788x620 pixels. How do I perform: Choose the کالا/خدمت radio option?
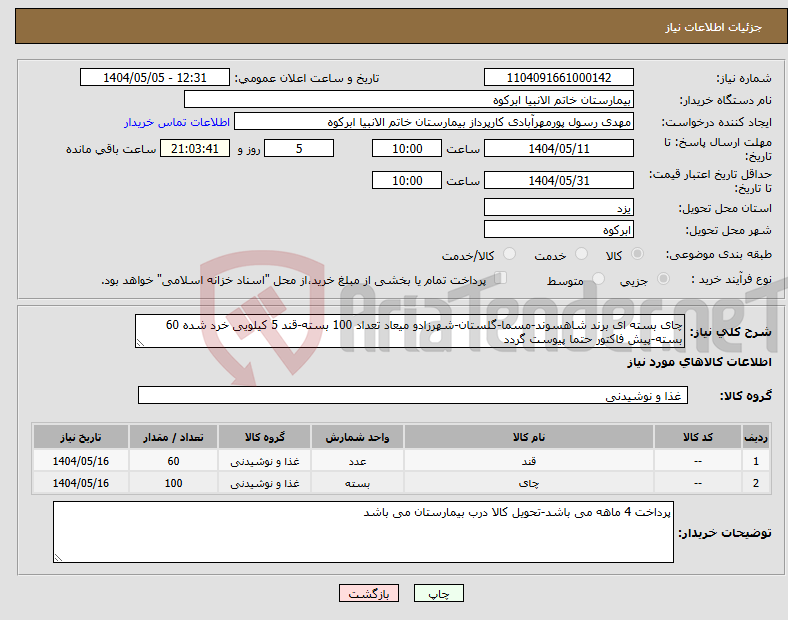(x=509, y=255)
